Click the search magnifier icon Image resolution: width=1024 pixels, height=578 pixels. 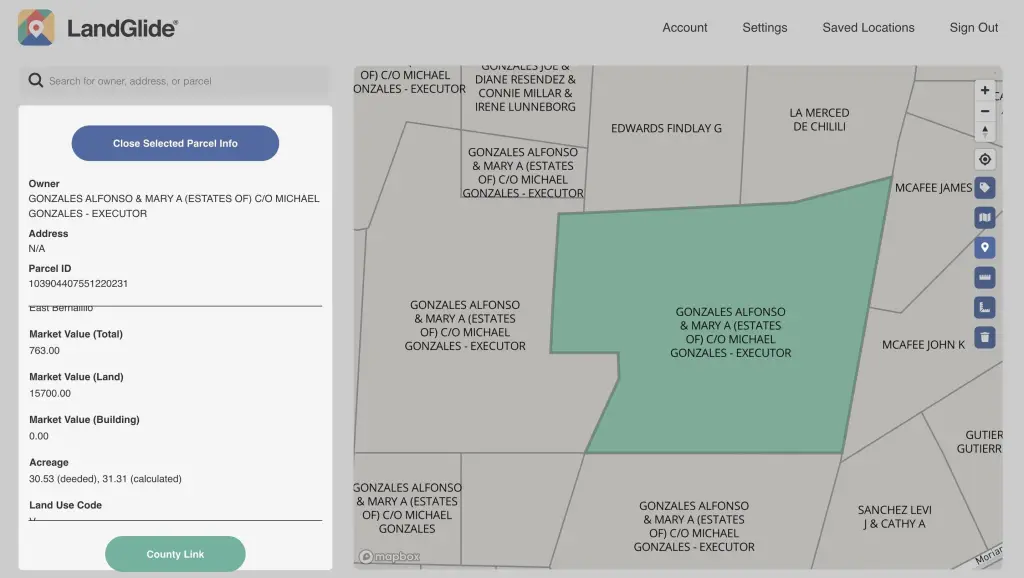[36, 81]
